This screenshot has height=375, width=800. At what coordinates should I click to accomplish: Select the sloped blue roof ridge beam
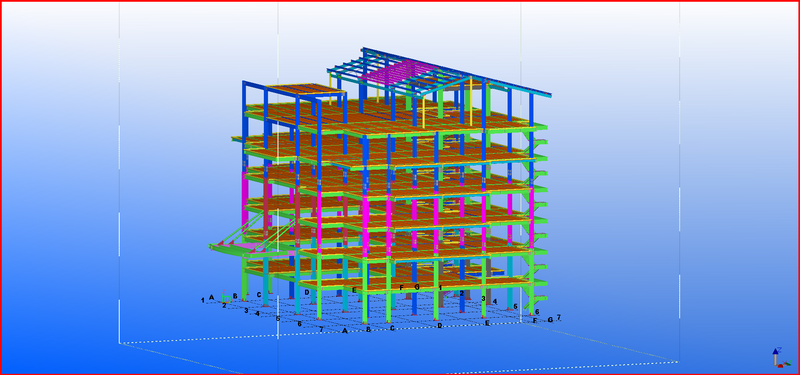(x=457, y=72)
